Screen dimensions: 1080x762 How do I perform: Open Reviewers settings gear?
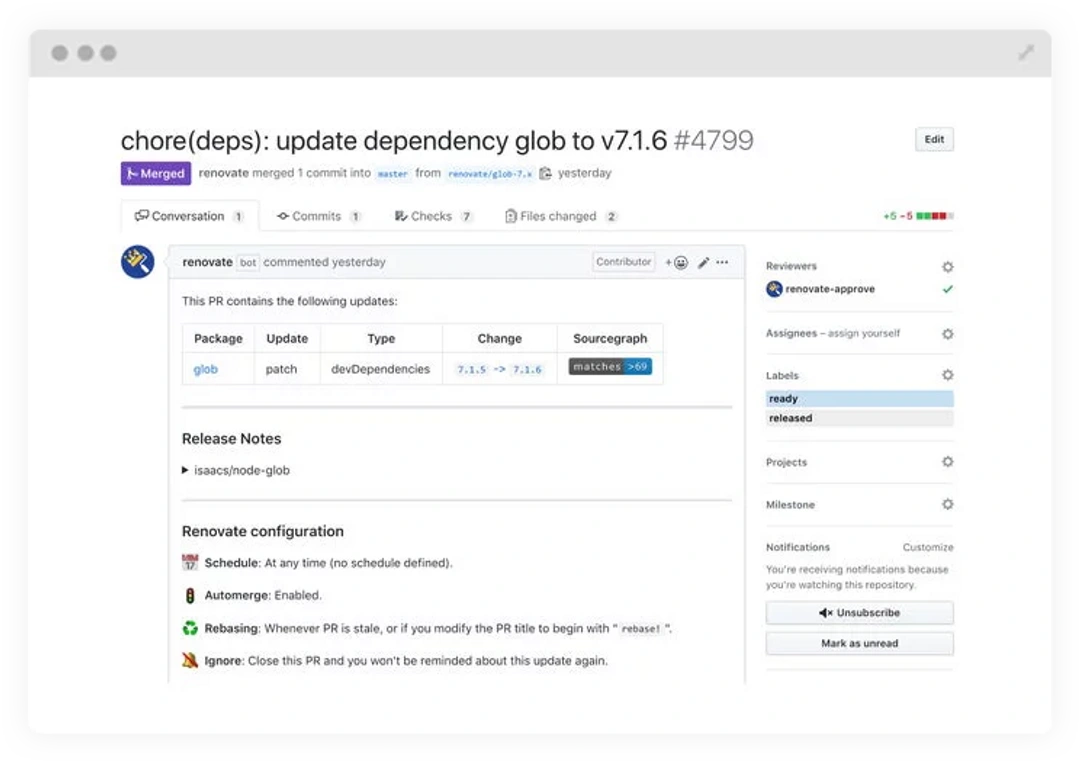pyautogui.click(x=948, y=267)
